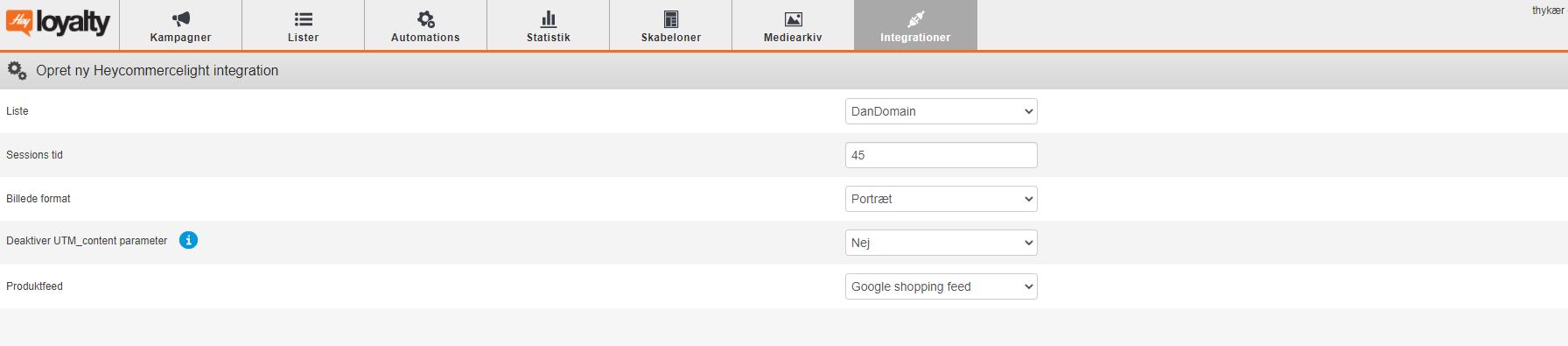Open Kampagner via megaphone icon
This screenshot has width=1568, height=346.
point(181,19)
